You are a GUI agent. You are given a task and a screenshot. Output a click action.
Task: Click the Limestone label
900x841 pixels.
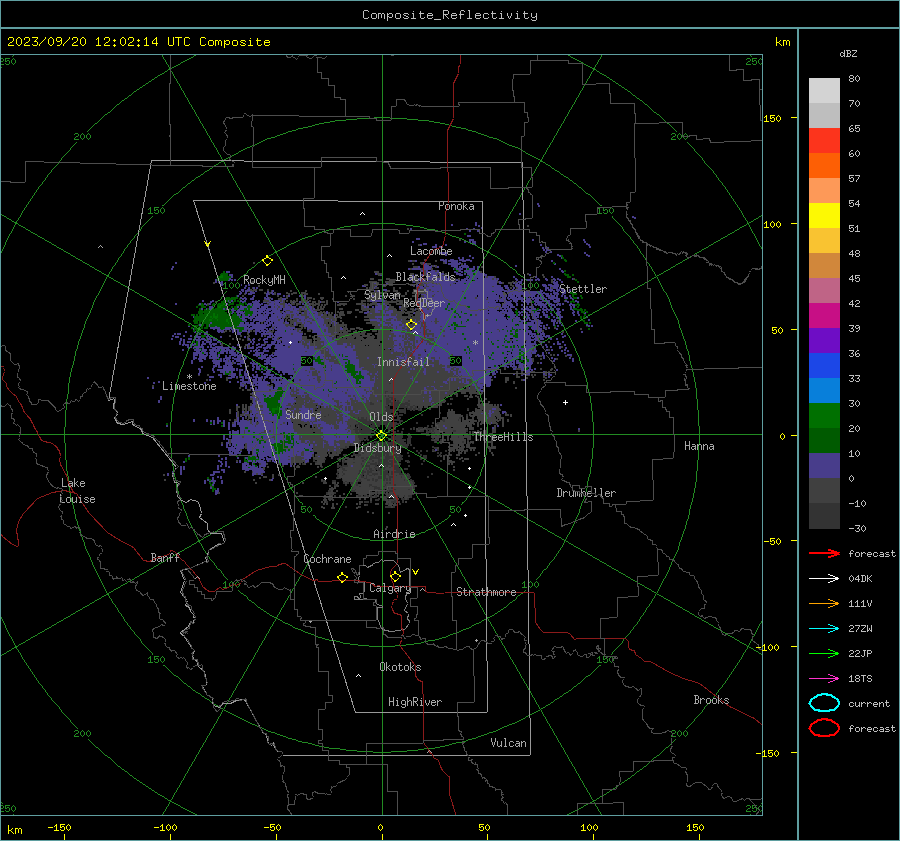189,386
